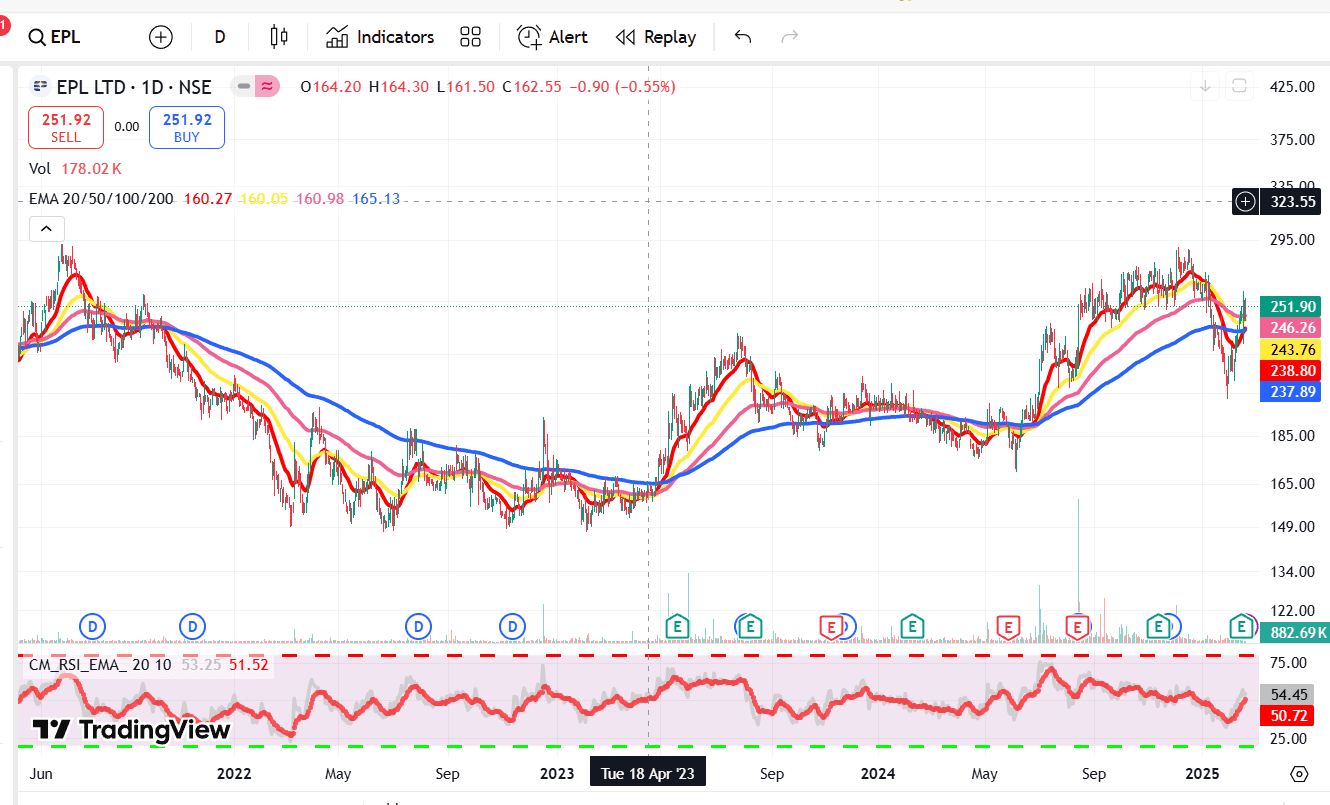Open the indicator templates four-squares icon
This screenshot has height=805, width=1330.
pyautogui.click(x=471, y=37)
